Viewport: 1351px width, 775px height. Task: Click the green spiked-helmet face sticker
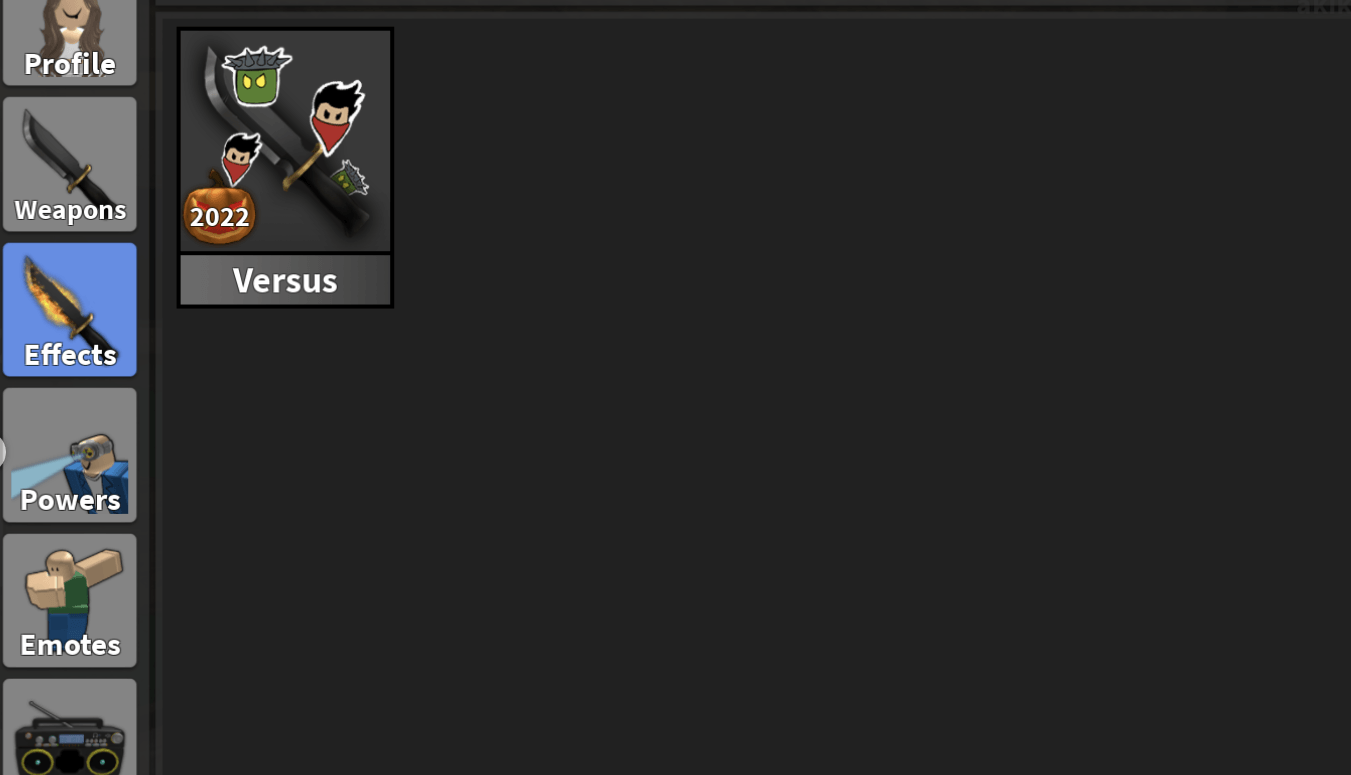(257, 76)
